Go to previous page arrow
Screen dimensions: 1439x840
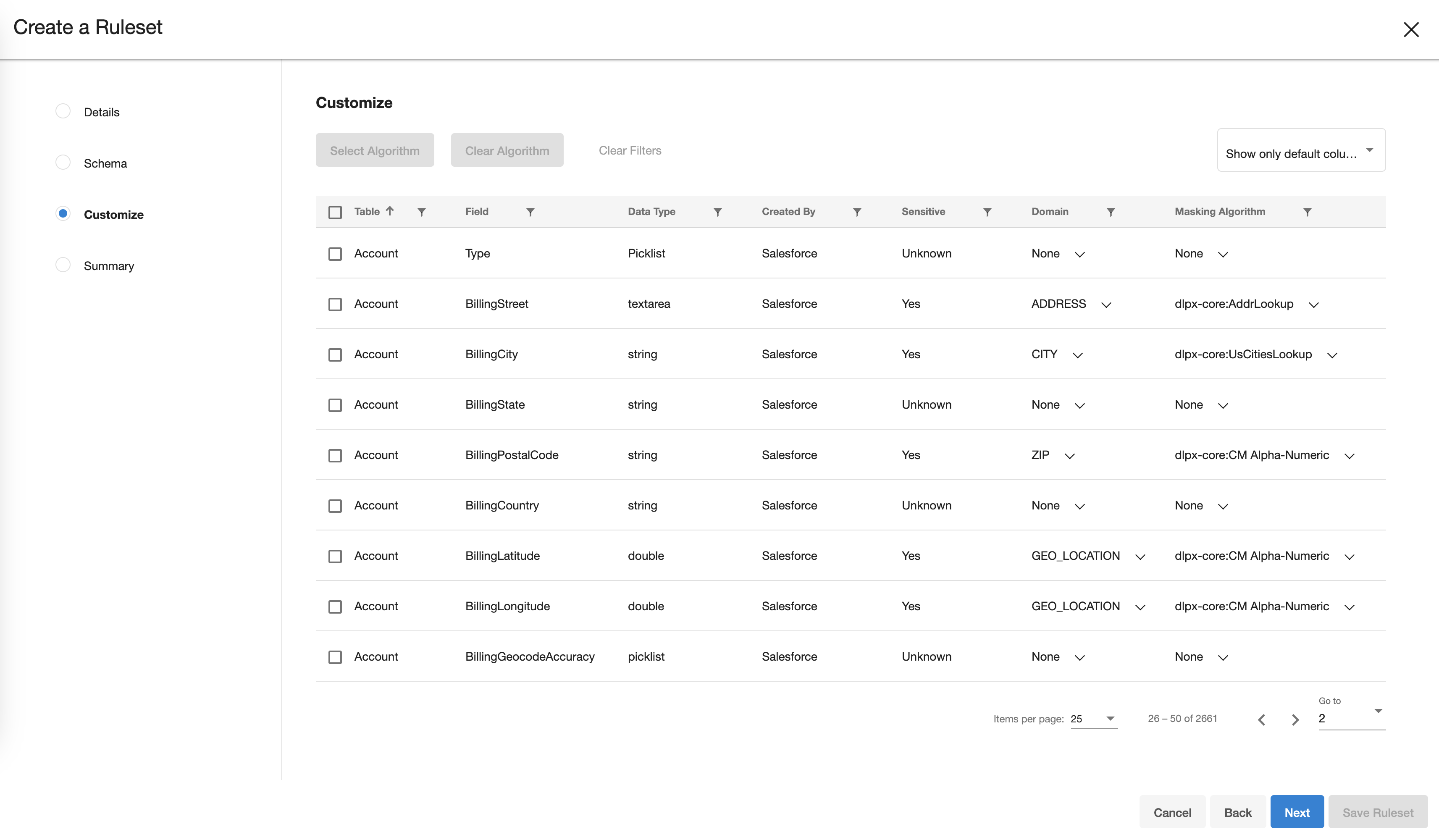click(x=1262, y=719)
